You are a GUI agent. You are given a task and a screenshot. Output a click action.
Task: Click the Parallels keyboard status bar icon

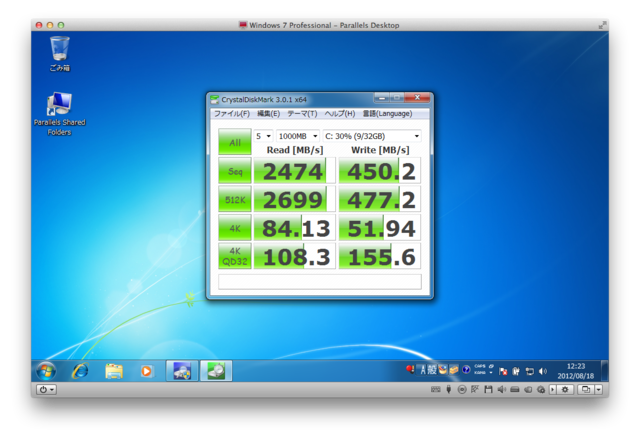[x=436, y=390]
